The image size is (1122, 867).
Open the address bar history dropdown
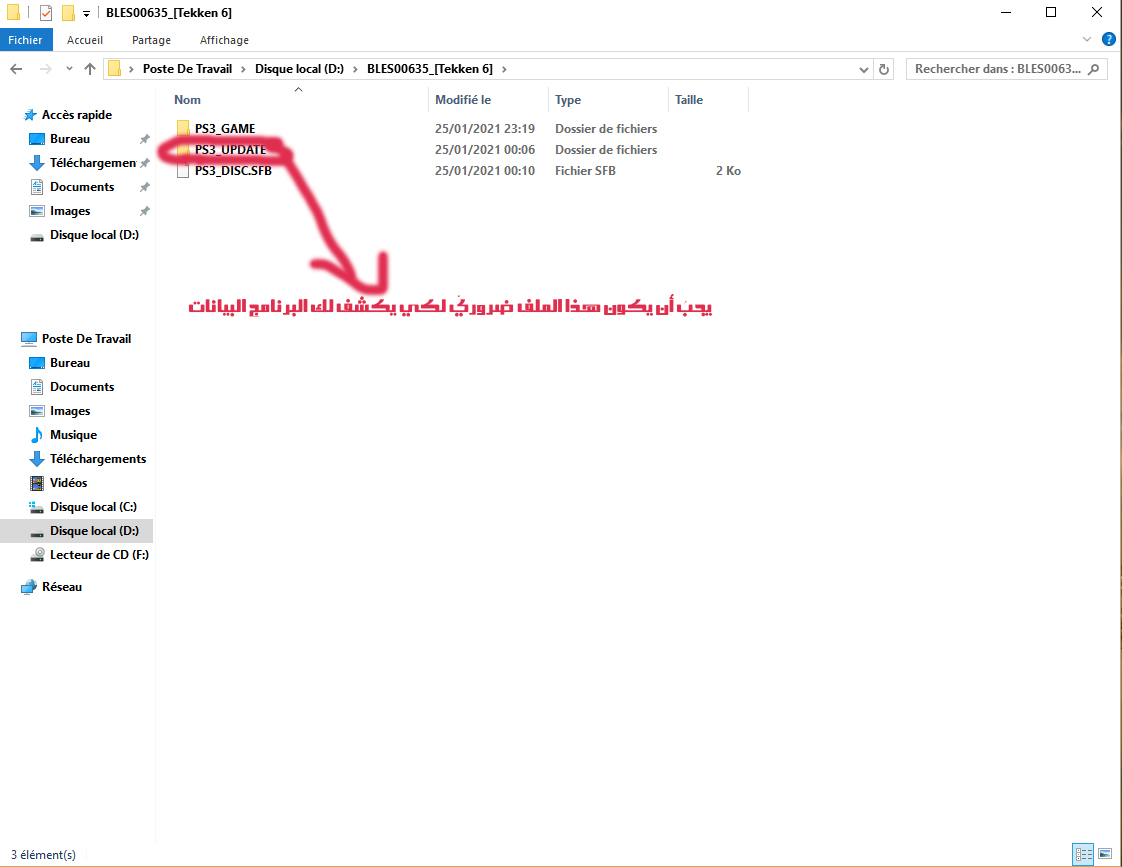[x=864, y=69]
